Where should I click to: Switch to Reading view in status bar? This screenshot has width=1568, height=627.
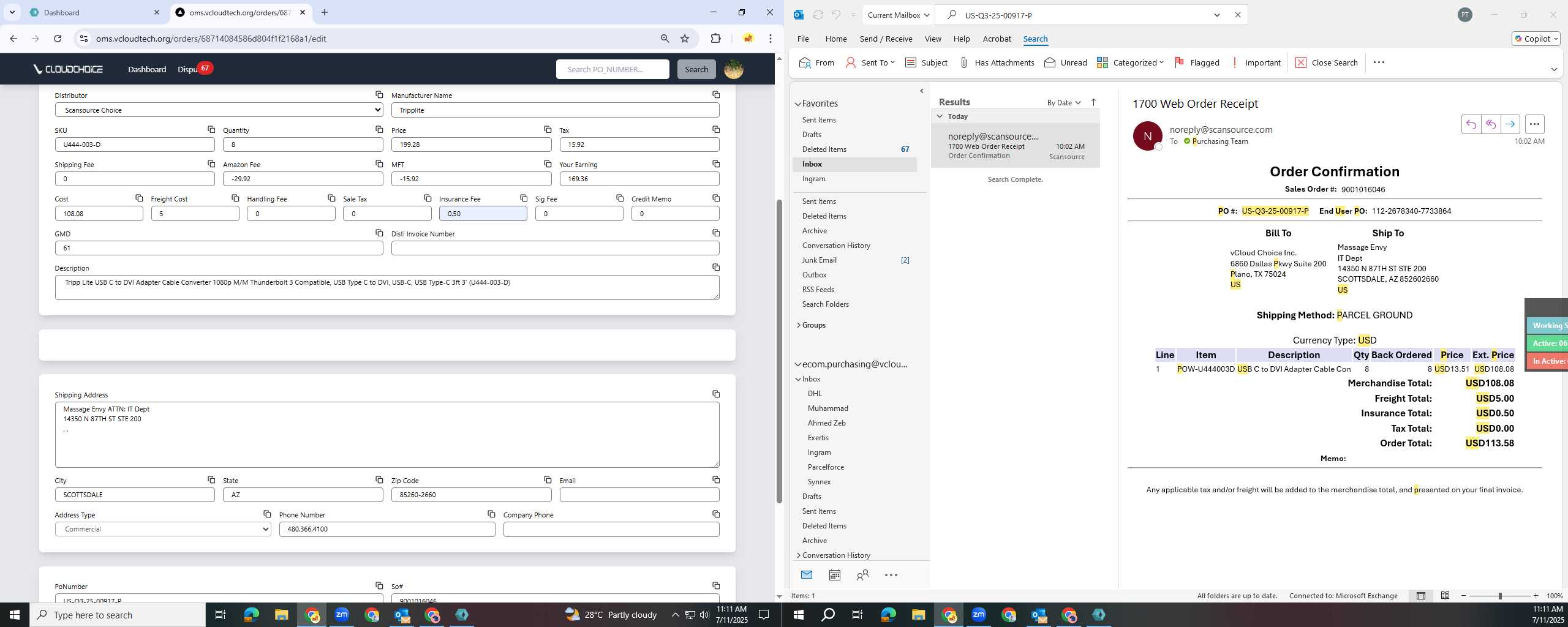pyautogui.click(x=1445, y=596)
